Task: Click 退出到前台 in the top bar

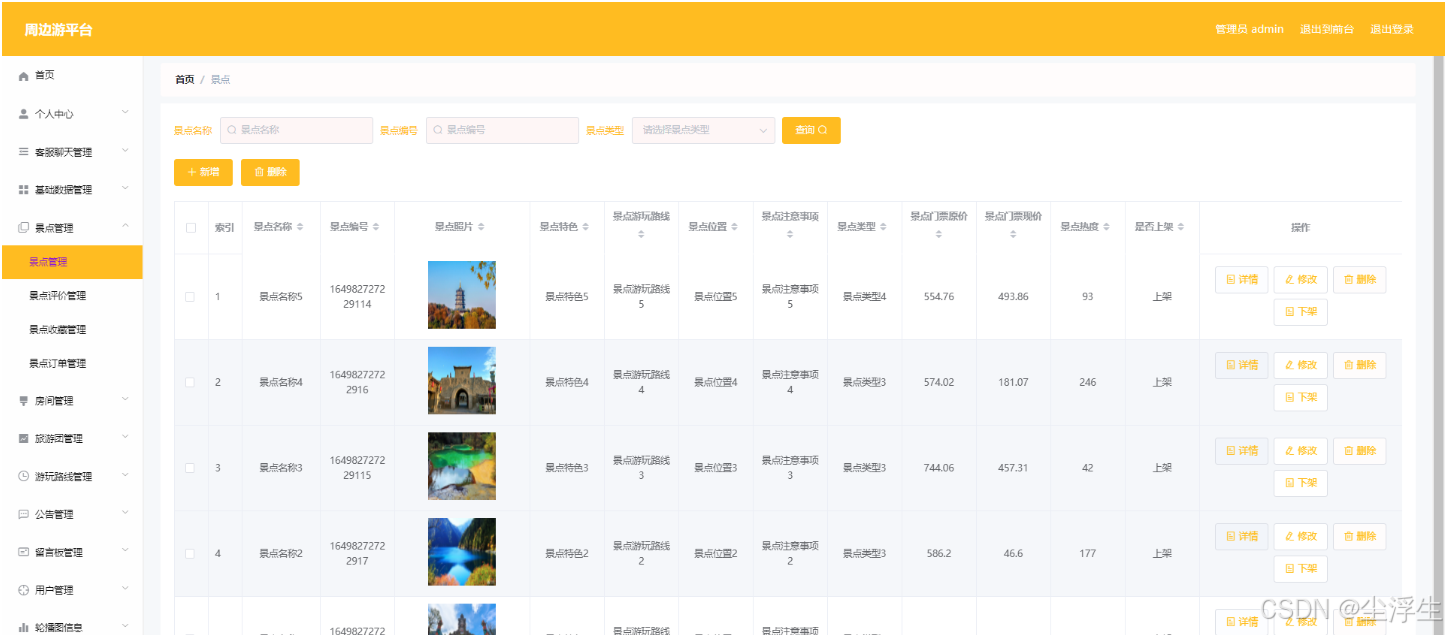Action: pos(1326,29)
